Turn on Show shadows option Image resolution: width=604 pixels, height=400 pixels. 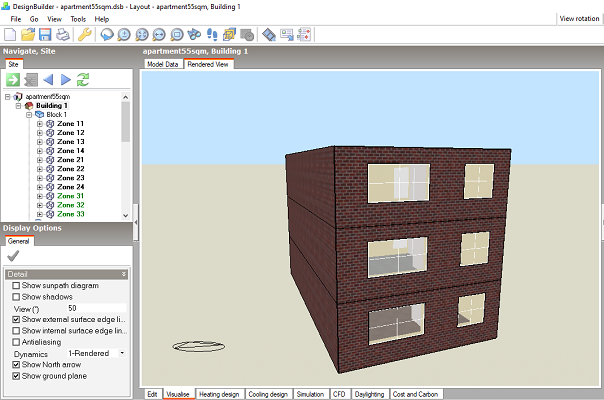(15, 297)
